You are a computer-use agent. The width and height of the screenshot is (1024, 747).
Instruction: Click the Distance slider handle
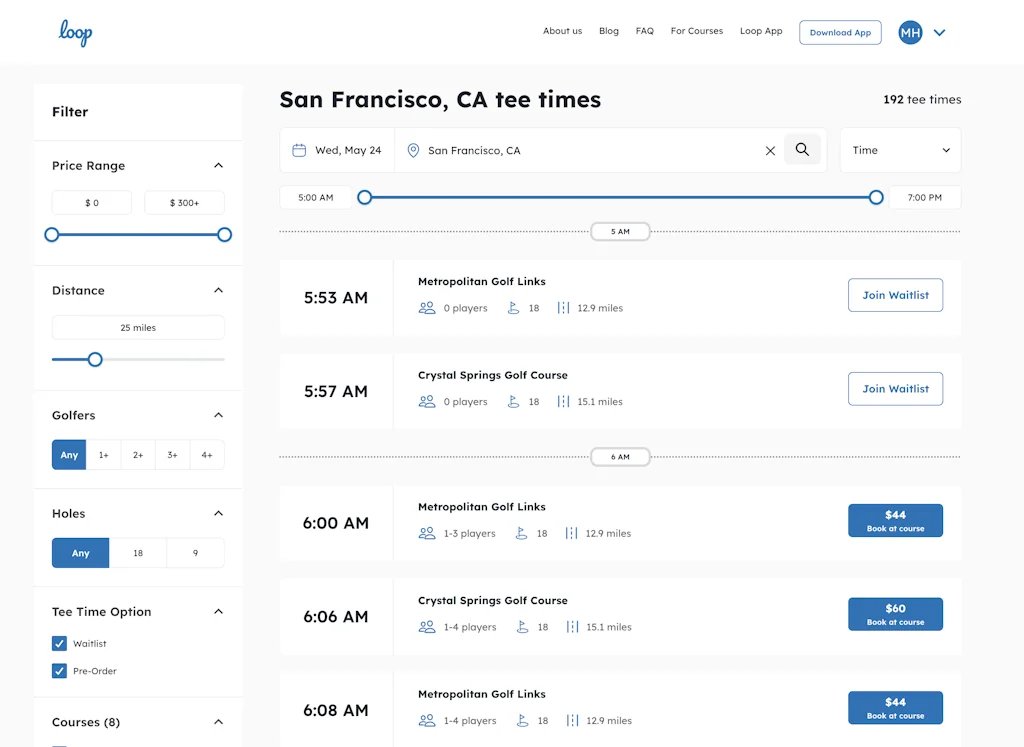tap(95, 359)
